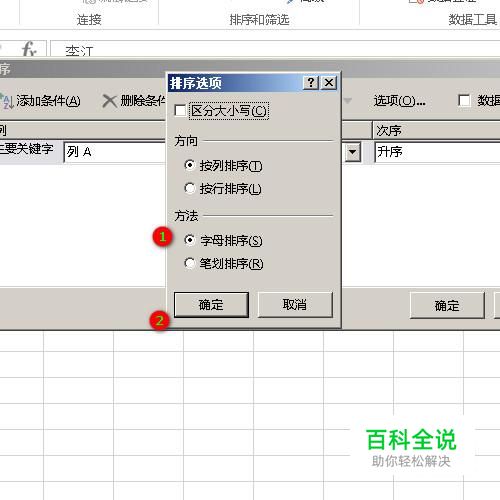The image size is (500, 500).
Task: Select the 按列排序(T) radio option
Action: (189, 165)
